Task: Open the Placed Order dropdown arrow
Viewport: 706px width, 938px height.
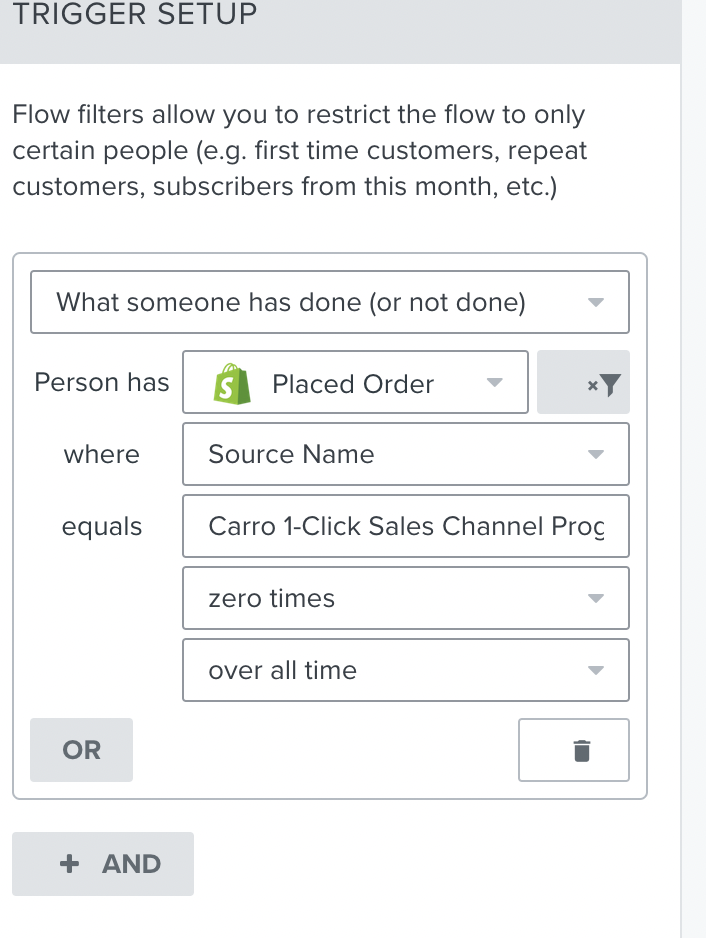Action: coord(494,383)
